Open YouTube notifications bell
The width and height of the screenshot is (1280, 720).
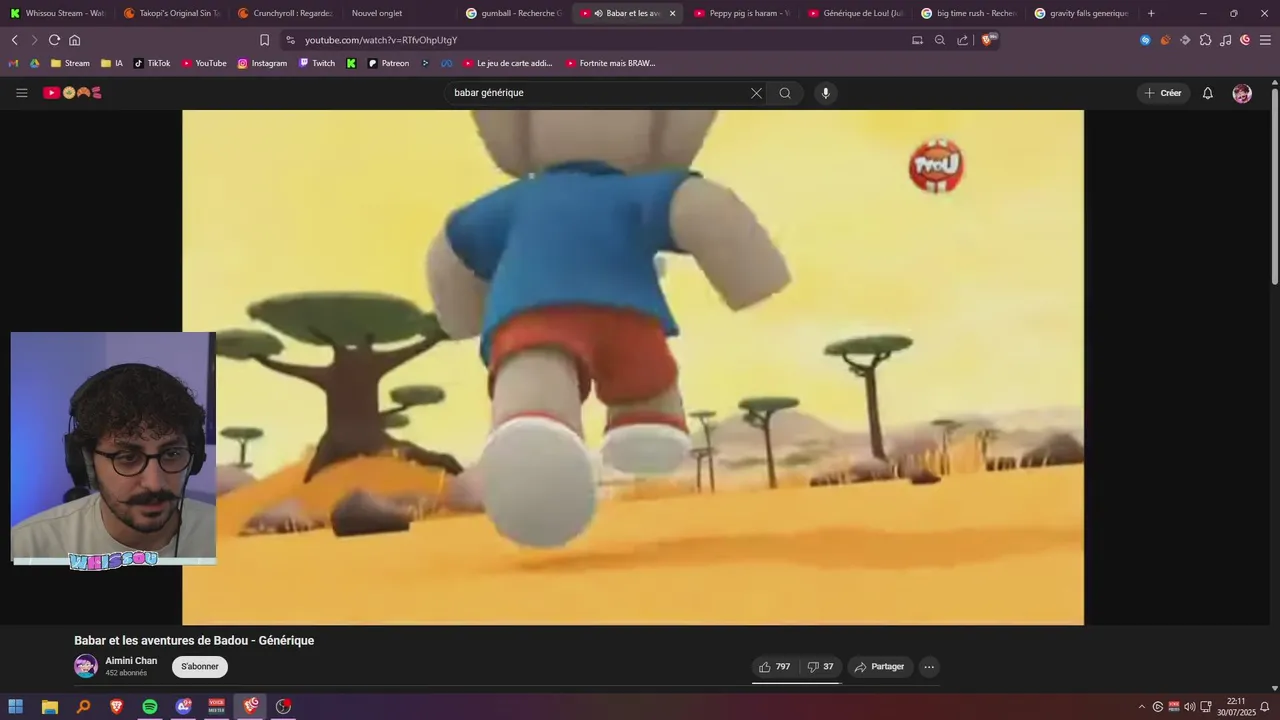click(1207, 93)
